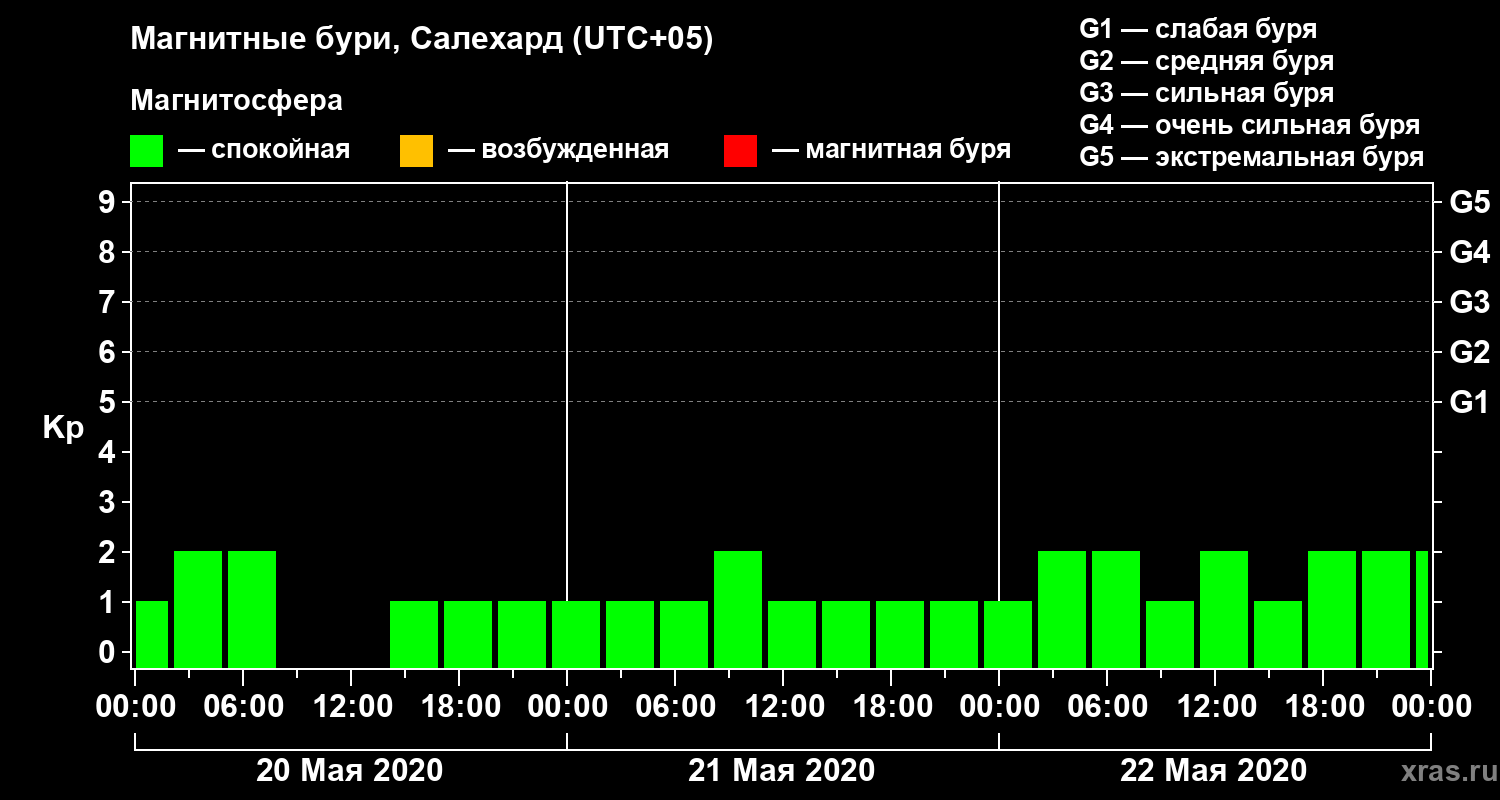The height and width of the screenshot is (800, 1500).
Task: Click the '— магнитная буря' legend label
Action: (891, 151)
